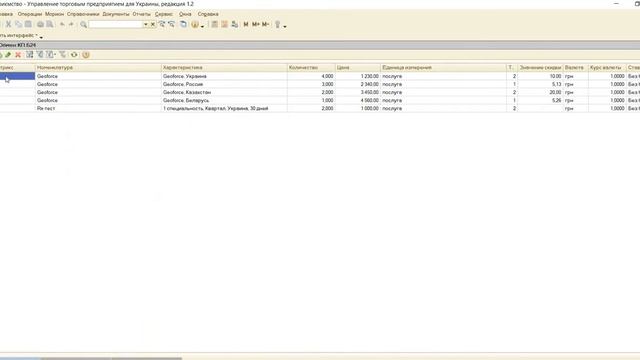Image resolution: width=640 pixels, height=360 pixels.
Task: Open the Документы menu
Action: click(x=116, y=14)
